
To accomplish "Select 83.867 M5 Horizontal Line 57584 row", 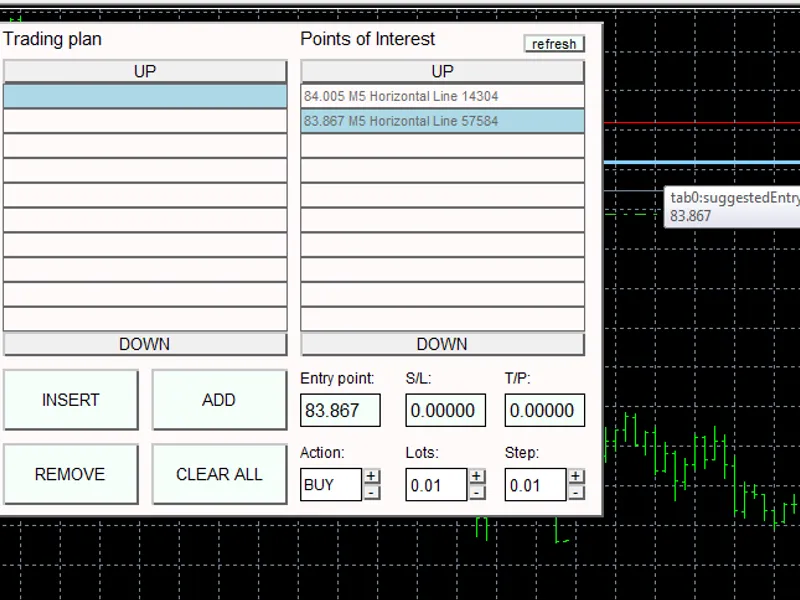I will (x=442, y=121).
